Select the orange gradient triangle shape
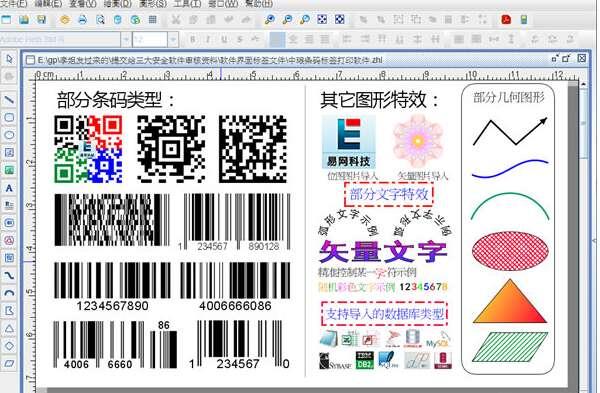This screenshot has height=393, width=600. pos(510,301)
